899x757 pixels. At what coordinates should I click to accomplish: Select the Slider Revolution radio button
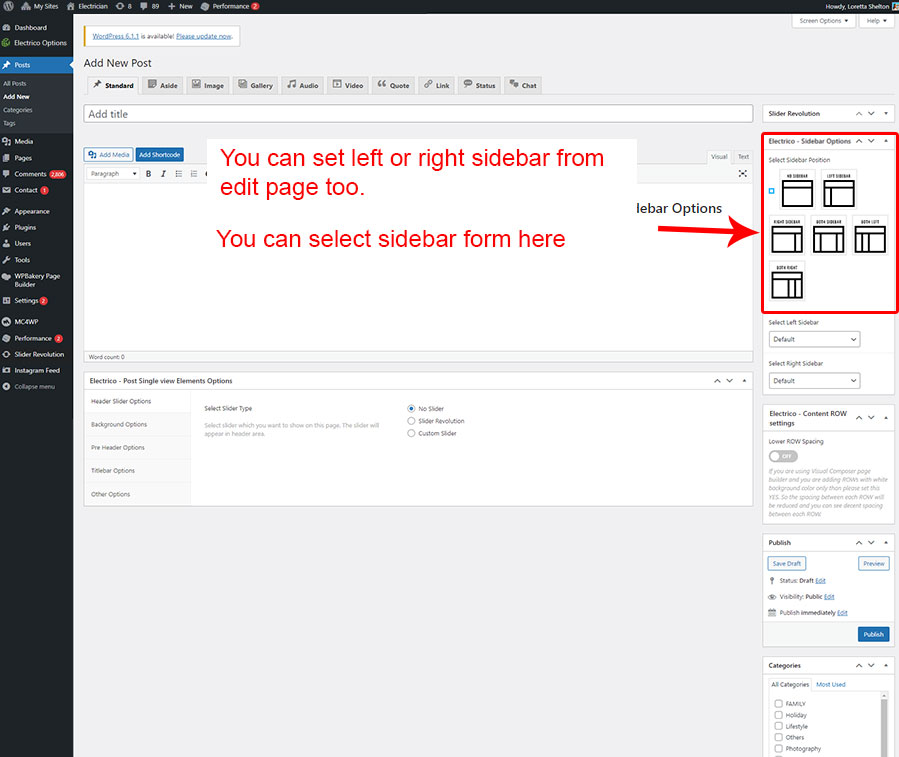point(412,421)
